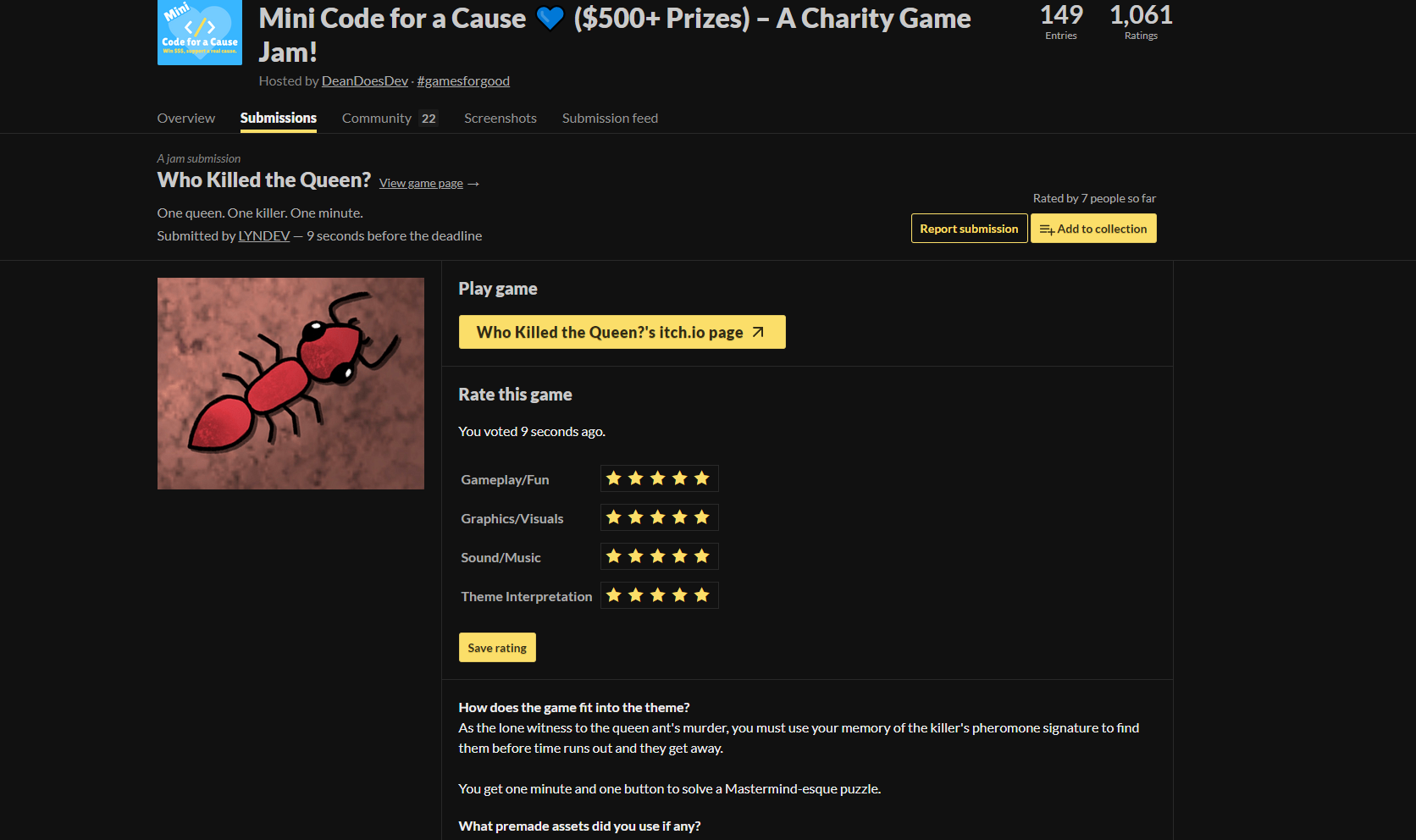
Task: Open the Overview tab
Action: (186, 118)
